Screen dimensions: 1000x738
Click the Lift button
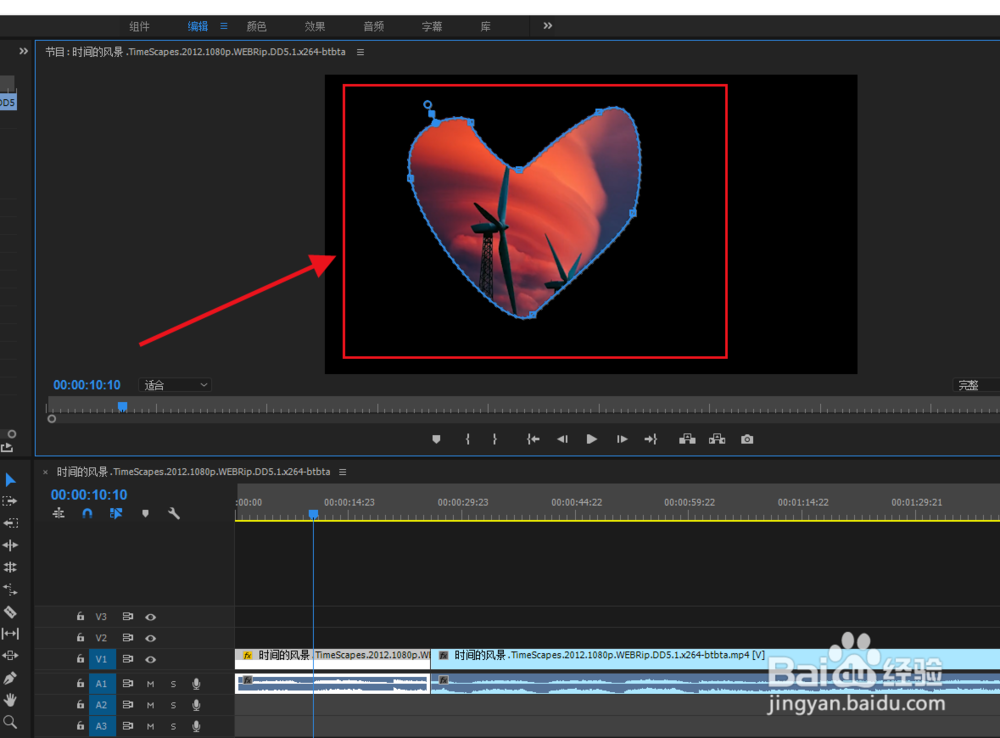point(687,439)
